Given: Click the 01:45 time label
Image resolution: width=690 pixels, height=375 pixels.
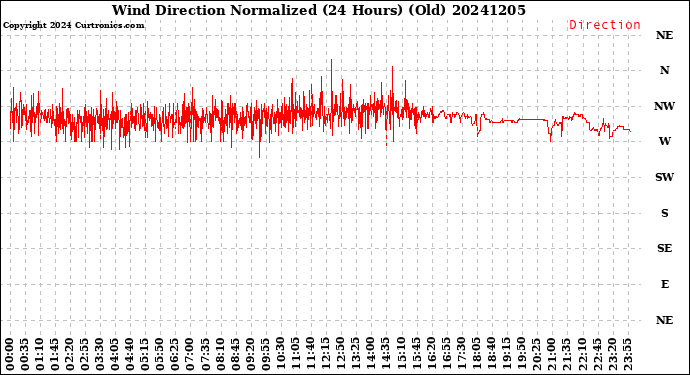Looking at the screenshot, I should point(55,354).
